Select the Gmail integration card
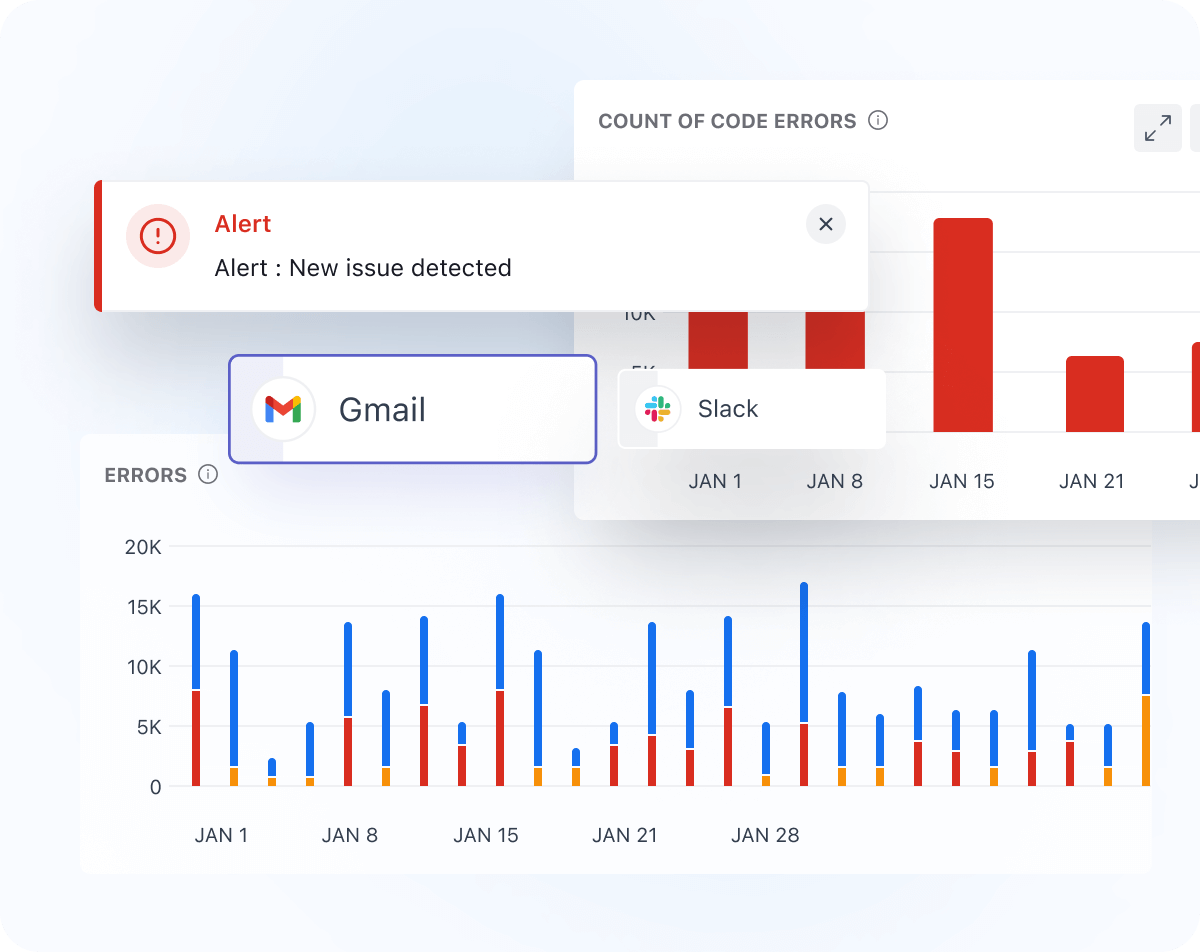 (413, 409)
